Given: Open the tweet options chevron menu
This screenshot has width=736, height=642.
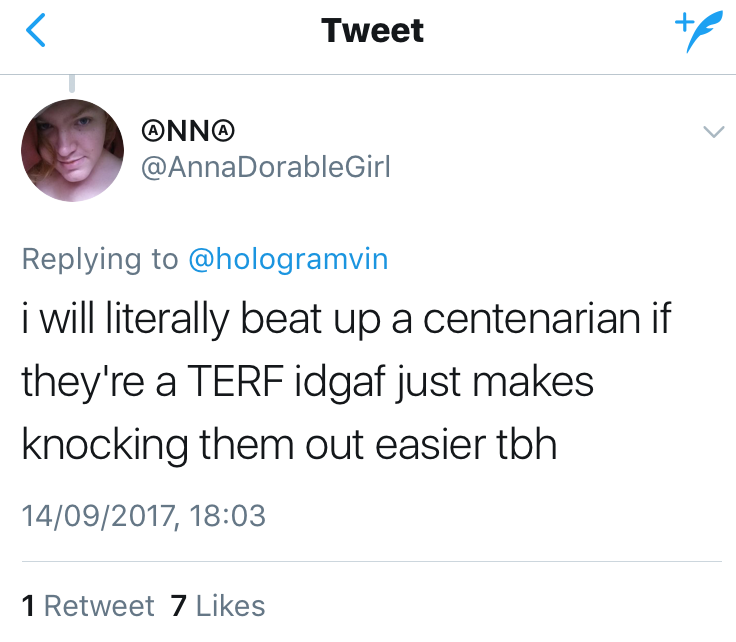Looking at the screenshot, I should click(713, 132).
